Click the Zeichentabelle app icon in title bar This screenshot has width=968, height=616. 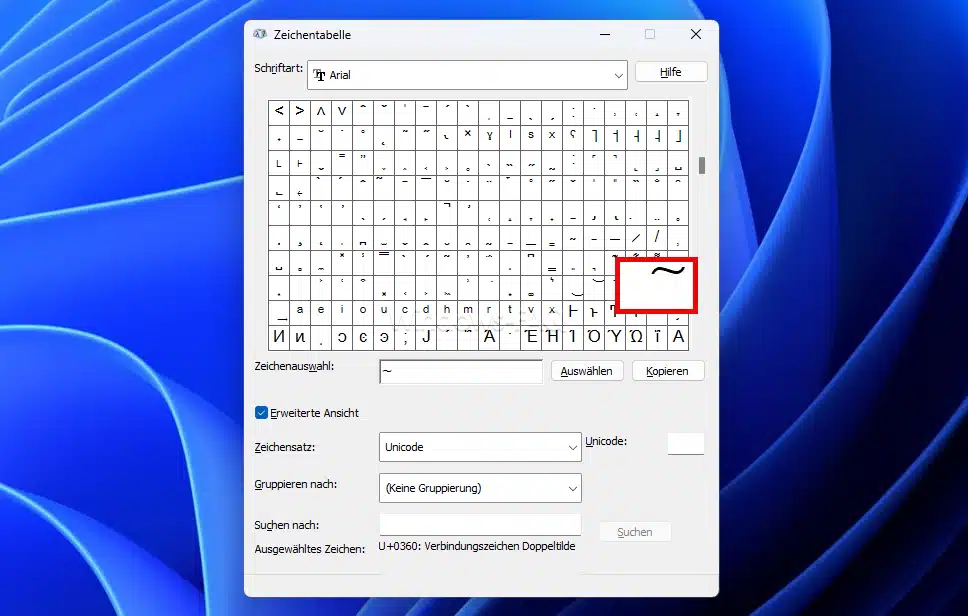click(x=260, y=35)
